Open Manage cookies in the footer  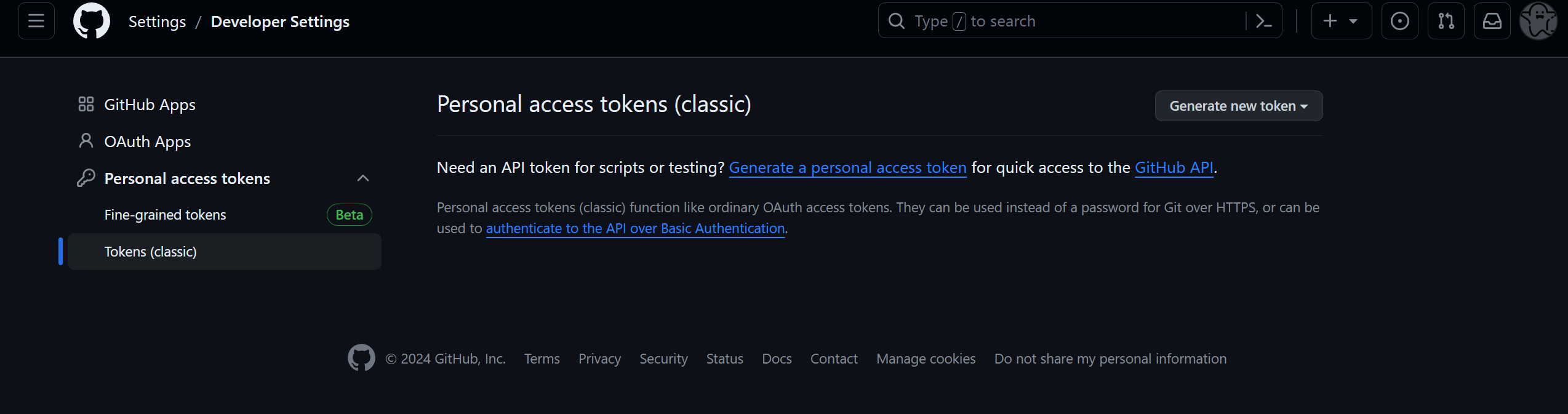pos(926,358)
